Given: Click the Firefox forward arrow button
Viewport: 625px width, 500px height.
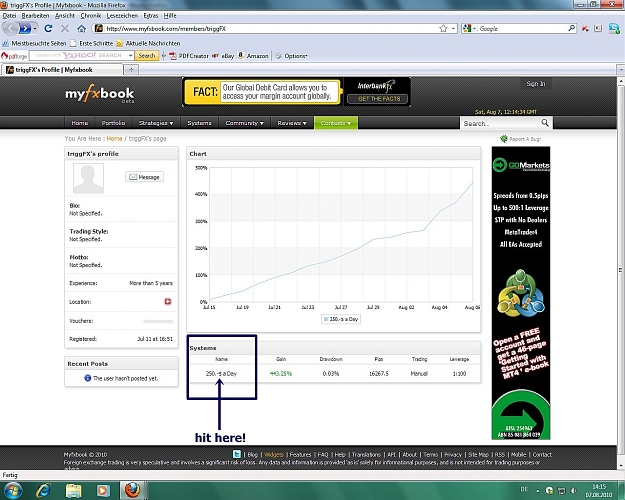Looking at the screenshot, I should [25, 29].
